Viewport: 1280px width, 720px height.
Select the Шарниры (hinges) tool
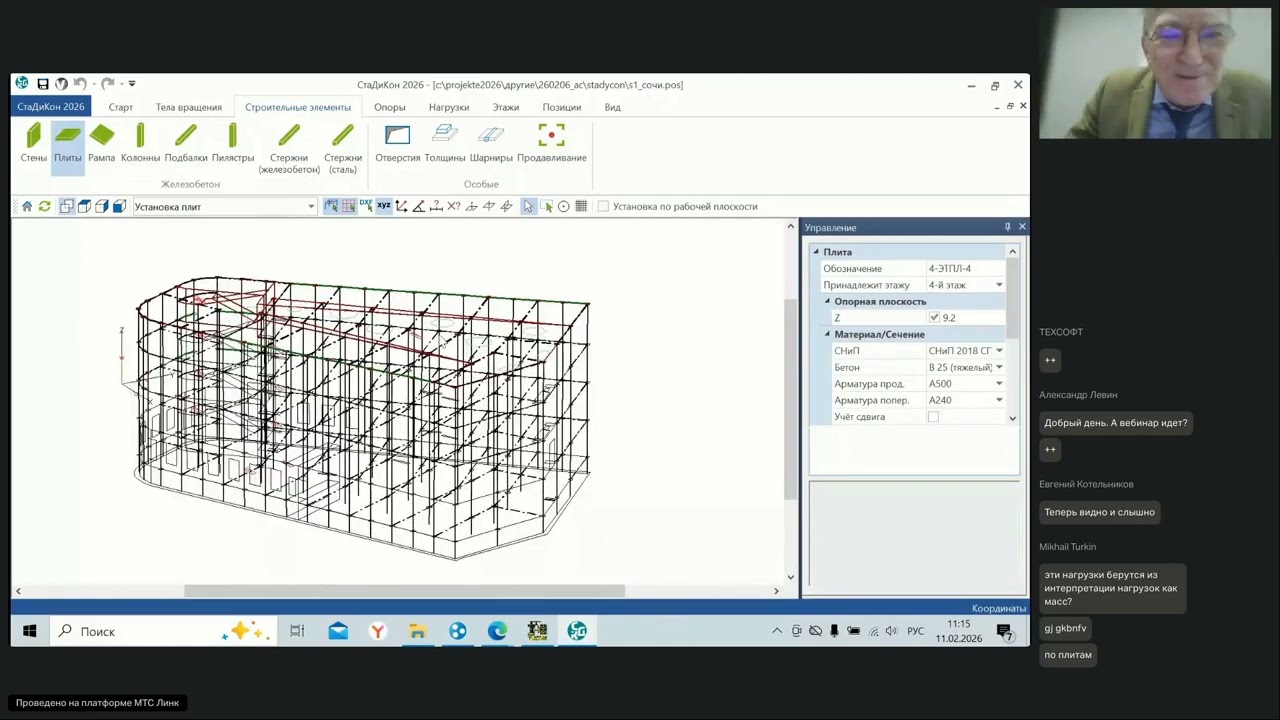[491, 143]
